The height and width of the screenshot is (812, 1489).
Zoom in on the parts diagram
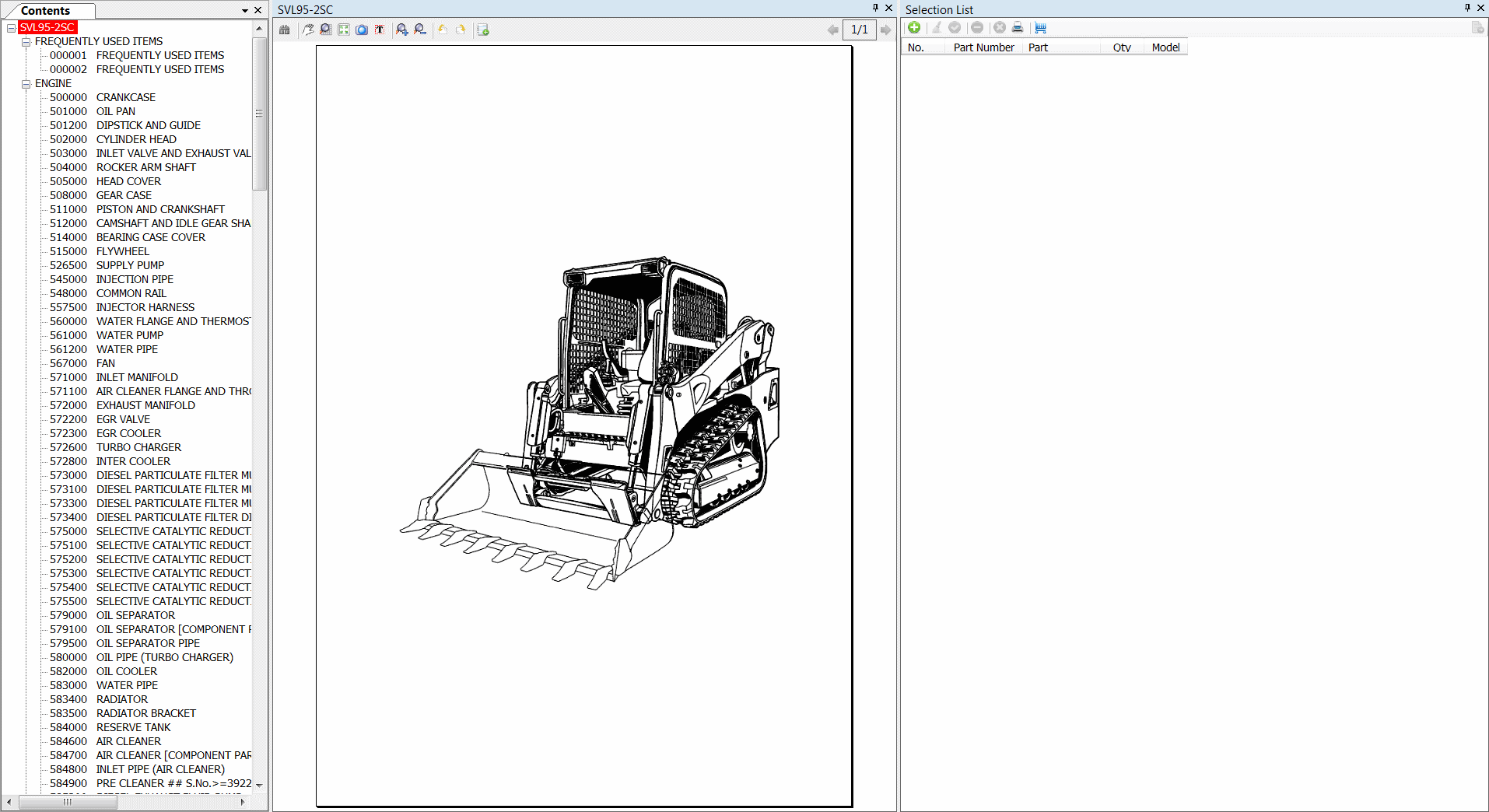[402, 29]
